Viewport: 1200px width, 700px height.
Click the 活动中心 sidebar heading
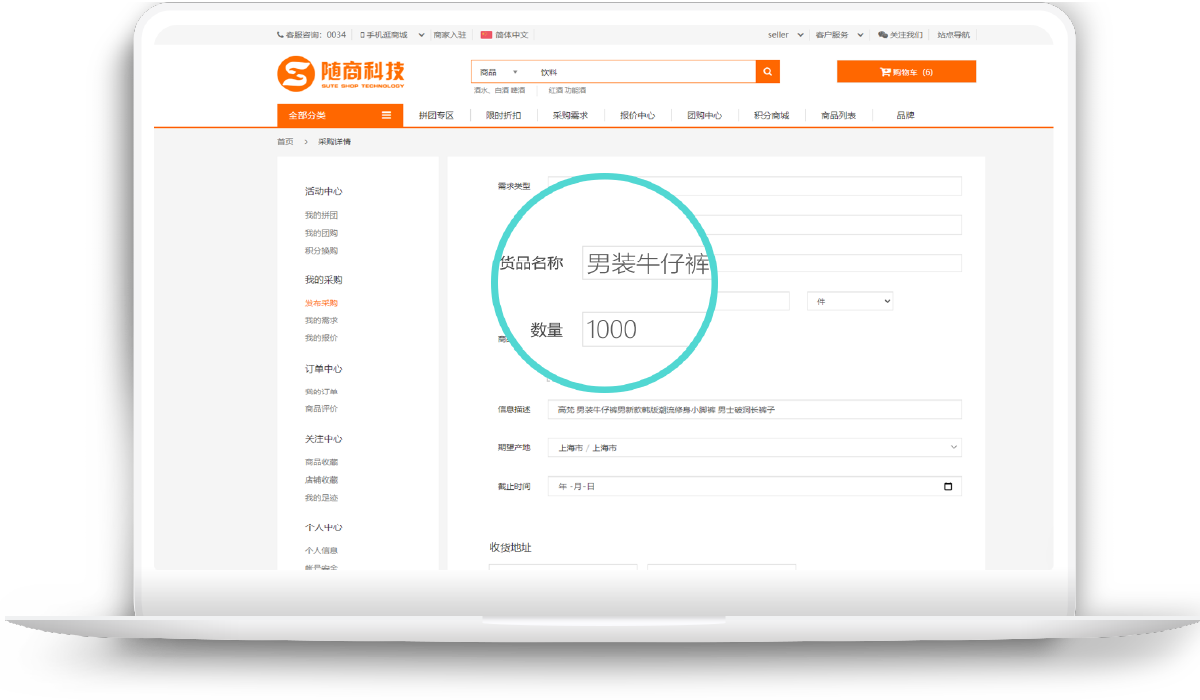(x=323, y=191)
